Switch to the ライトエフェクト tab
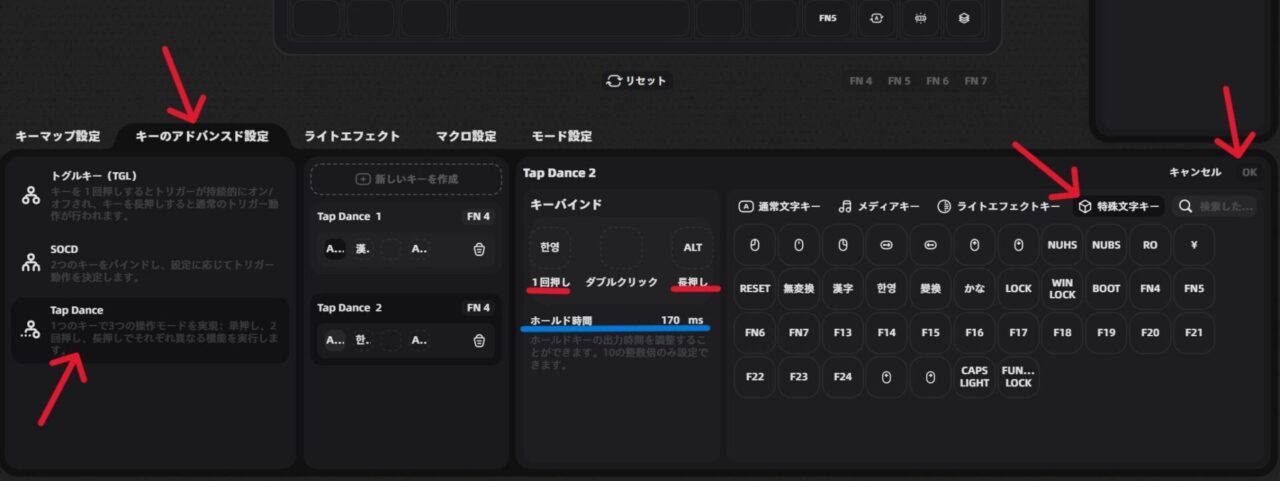Screen dimensions: 1280x481 coord(352,136)
